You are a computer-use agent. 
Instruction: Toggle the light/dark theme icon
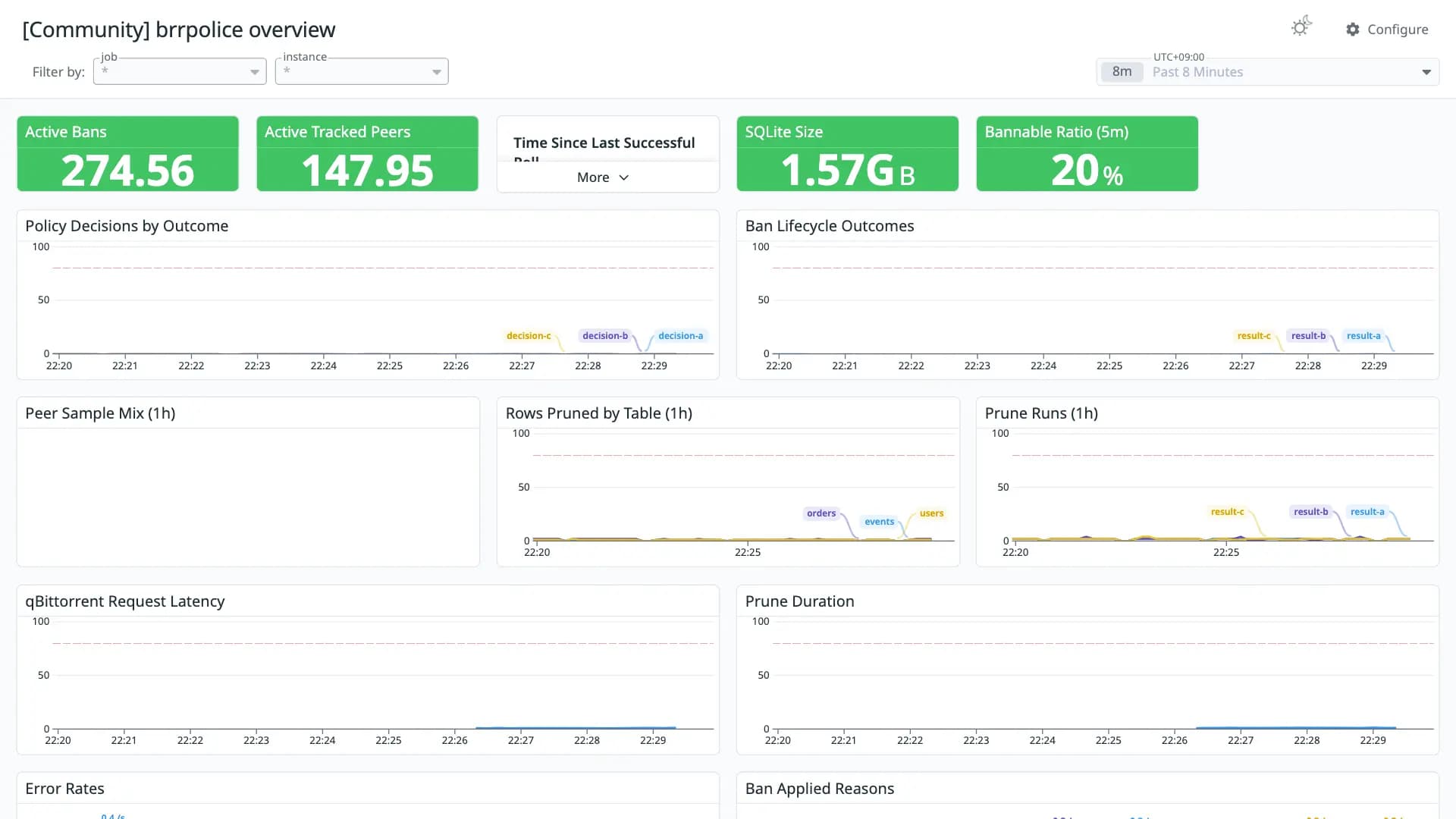(x=1301, y=27)
